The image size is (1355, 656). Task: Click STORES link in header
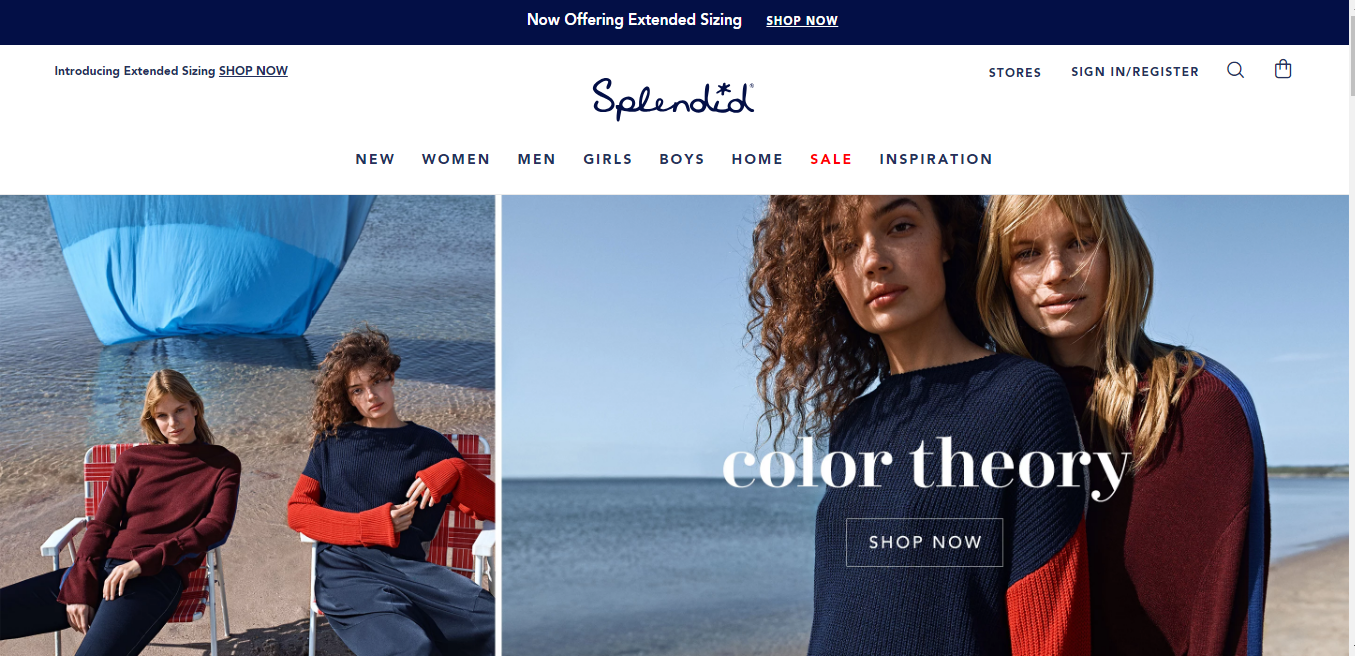click(1015, 72)
